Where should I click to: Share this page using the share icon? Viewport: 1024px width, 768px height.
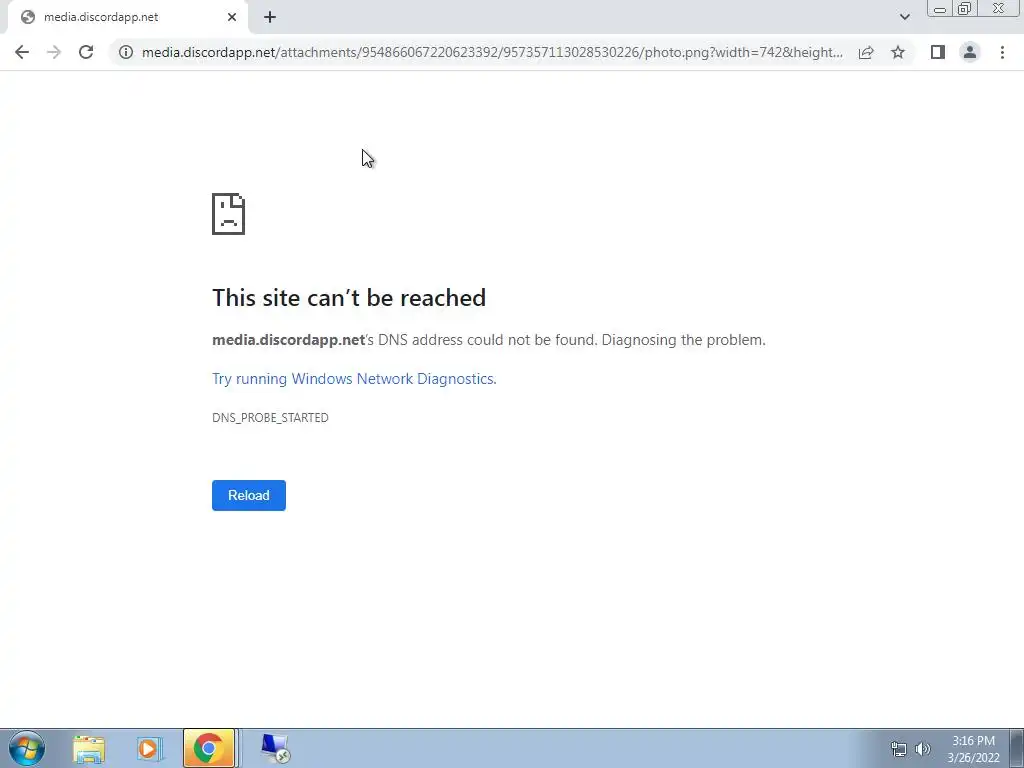point(866,52)
